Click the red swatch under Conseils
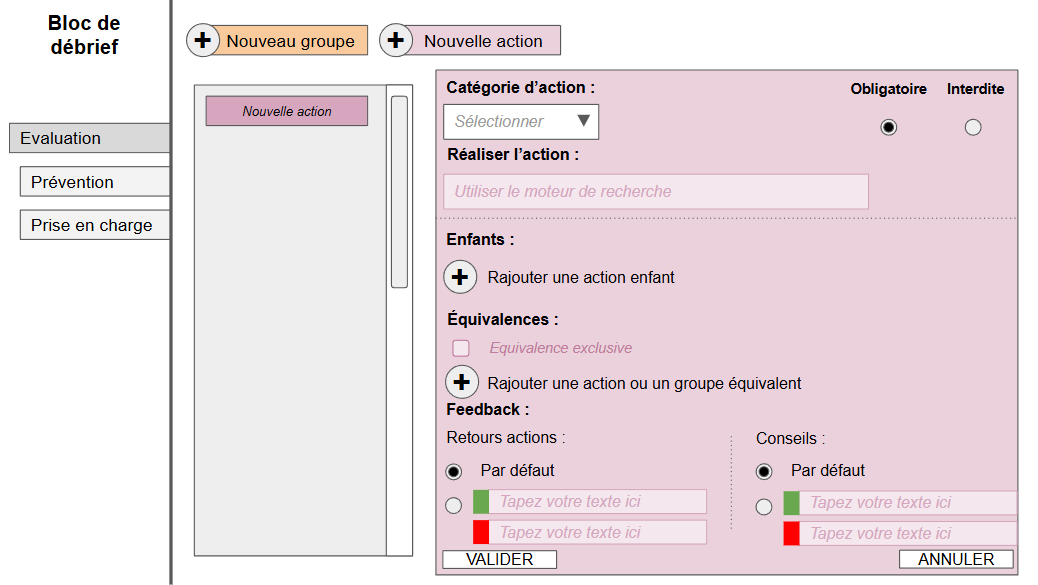The width and height of the screenshot is (1038, 585). point(791,533)
